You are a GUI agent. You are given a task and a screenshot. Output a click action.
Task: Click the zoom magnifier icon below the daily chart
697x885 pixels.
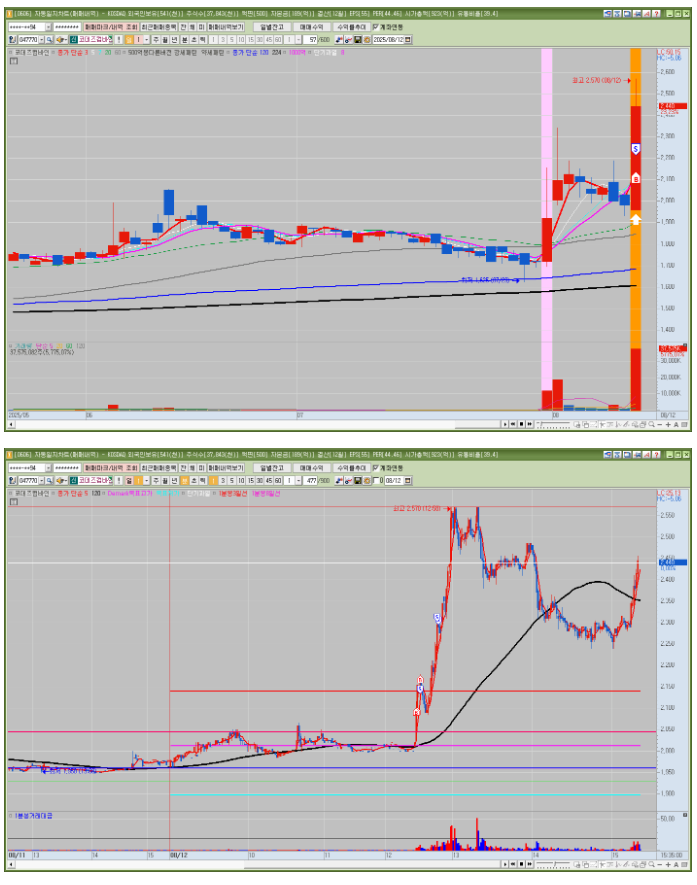[x=651, y=424]
